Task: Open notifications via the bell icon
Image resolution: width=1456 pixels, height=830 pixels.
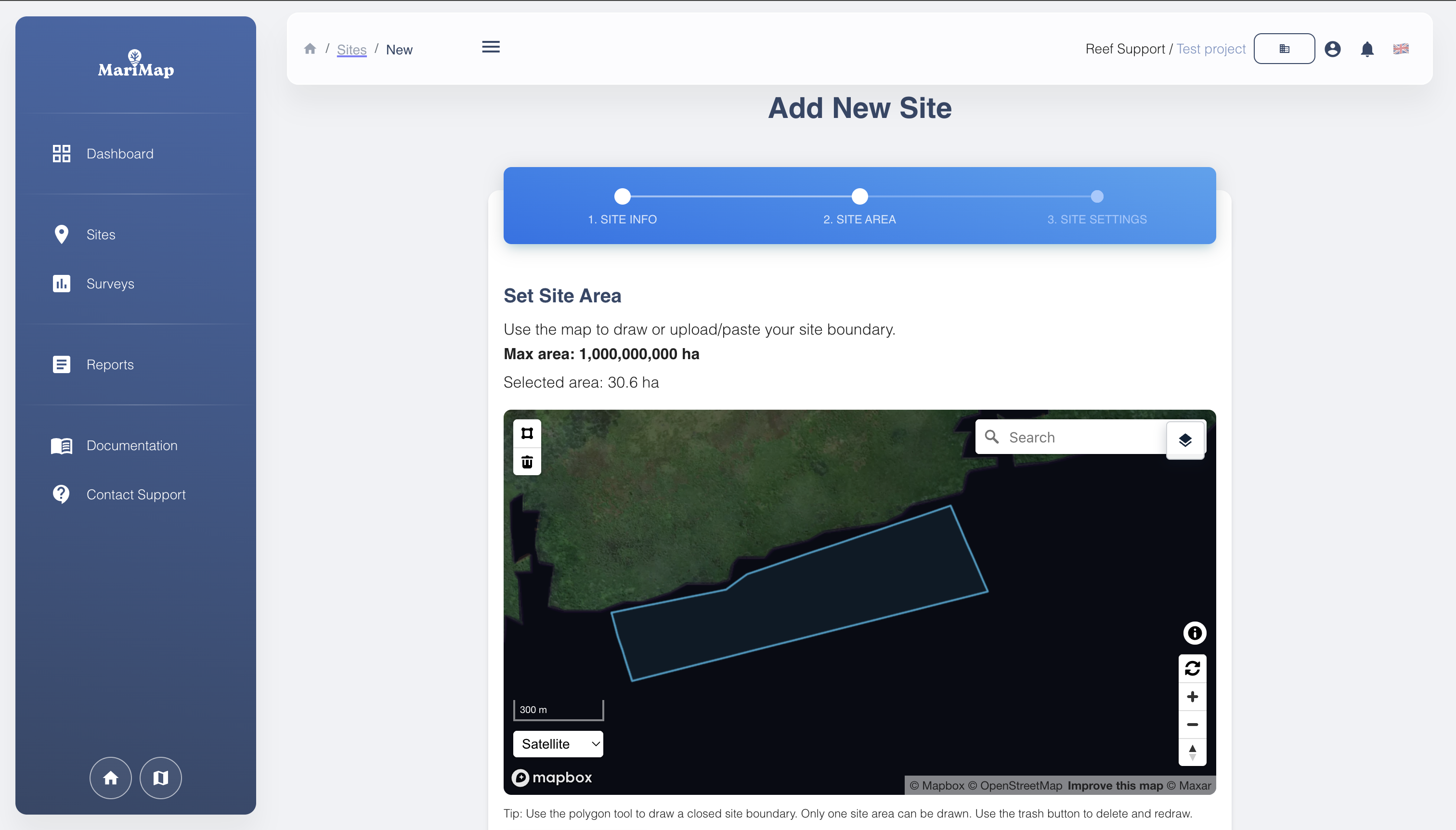Action: 1367,49
